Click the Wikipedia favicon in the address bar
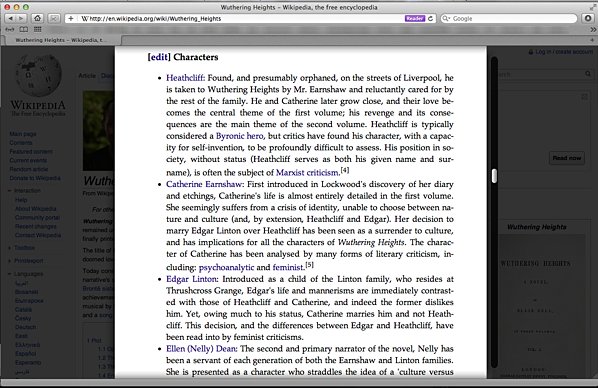This screenshot has height=388, width=598. click(84, 18)
